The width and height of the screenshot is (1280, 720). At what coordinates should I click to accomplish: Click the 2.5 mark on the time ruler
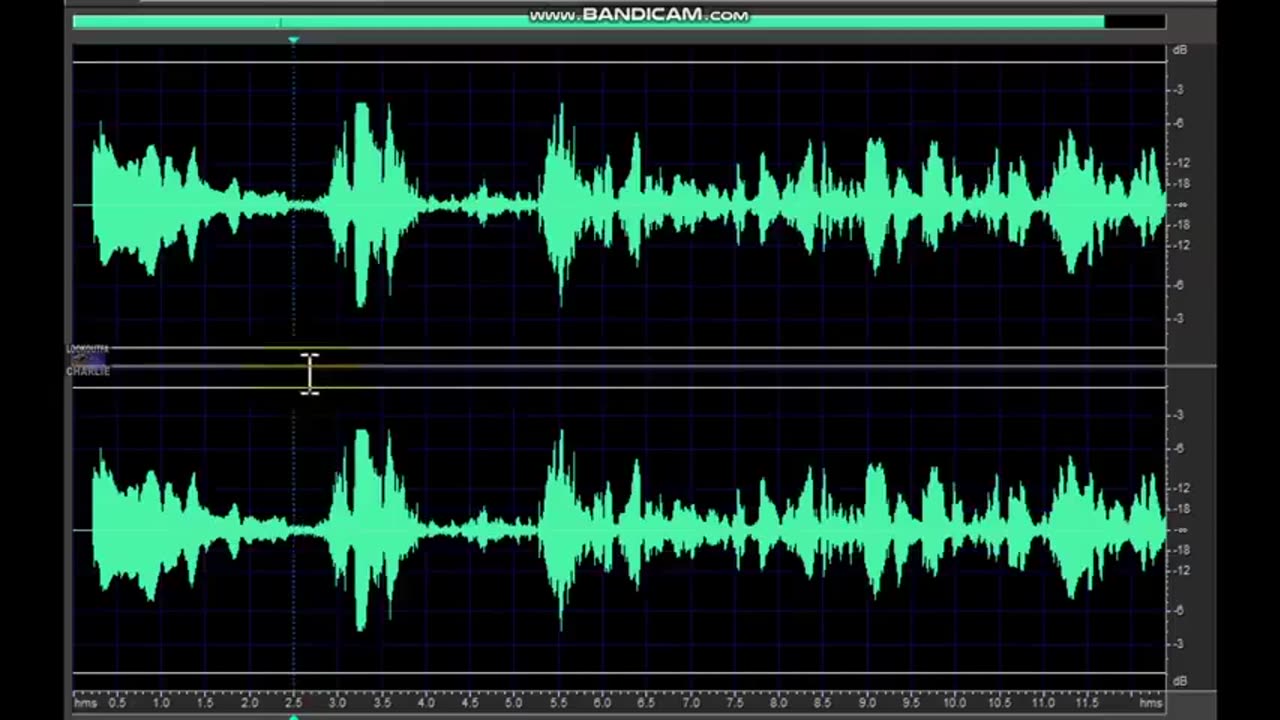[293, 703]
